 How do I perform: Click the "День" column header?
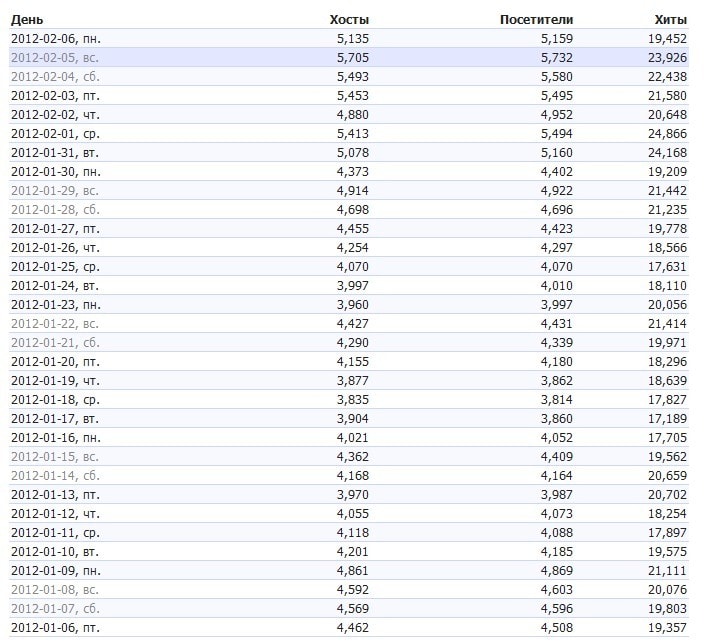click(x=25, y=19)
